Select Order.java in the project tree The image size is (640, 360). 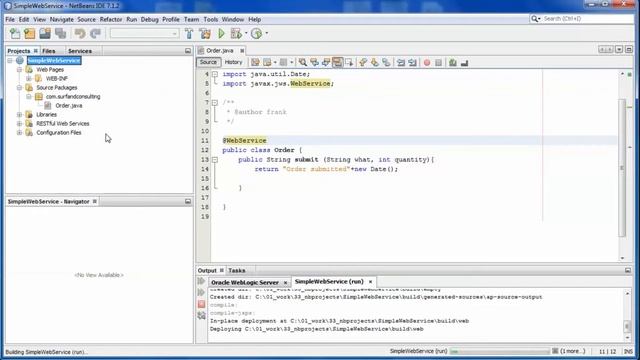[69, 106]
